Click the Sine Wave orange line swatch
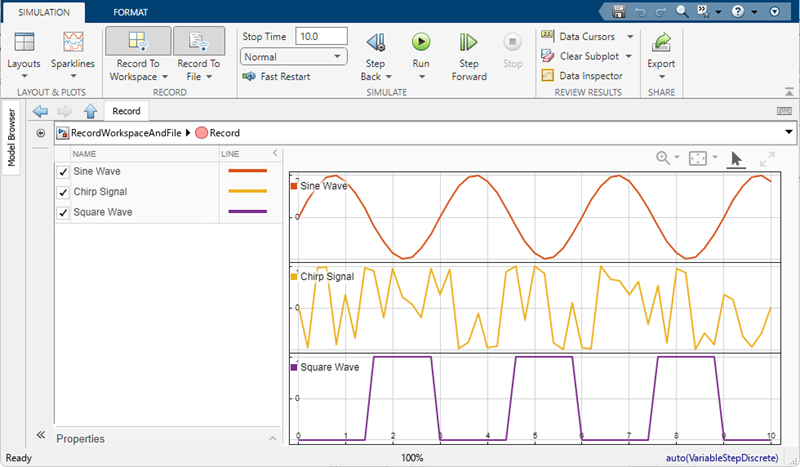800x467 pixels. click(x=247, y=171)
